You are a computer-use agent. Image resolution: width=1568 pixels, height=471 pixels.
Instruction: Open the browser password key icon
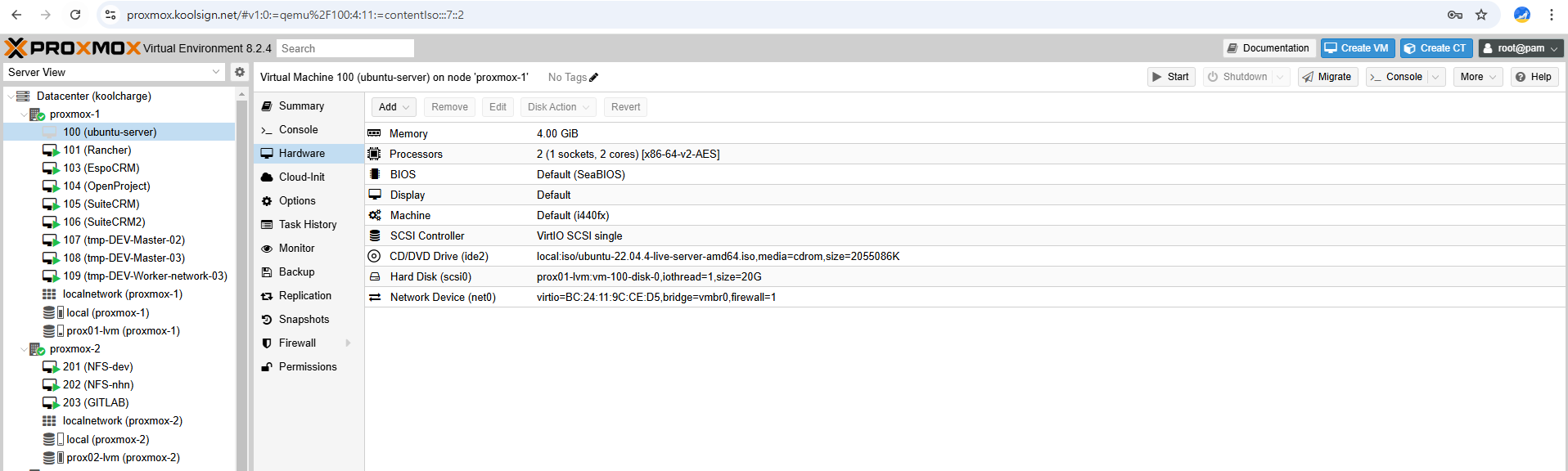click(x=1455, y=15)
